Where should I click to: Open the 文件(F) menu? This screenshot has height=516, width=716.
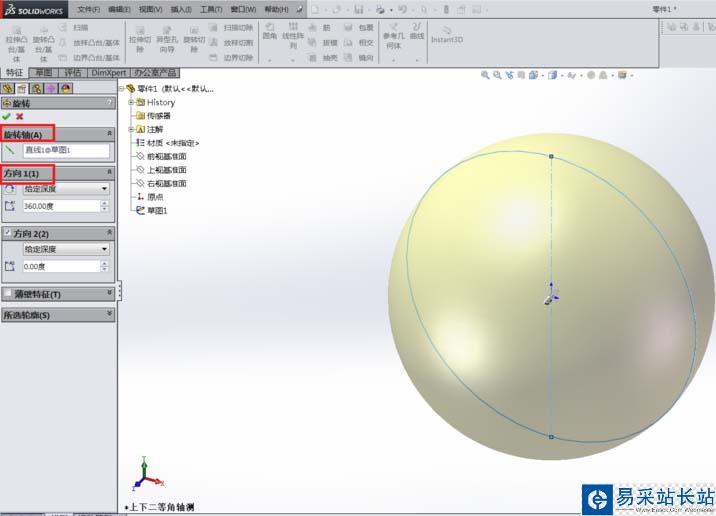coord(89,9)
